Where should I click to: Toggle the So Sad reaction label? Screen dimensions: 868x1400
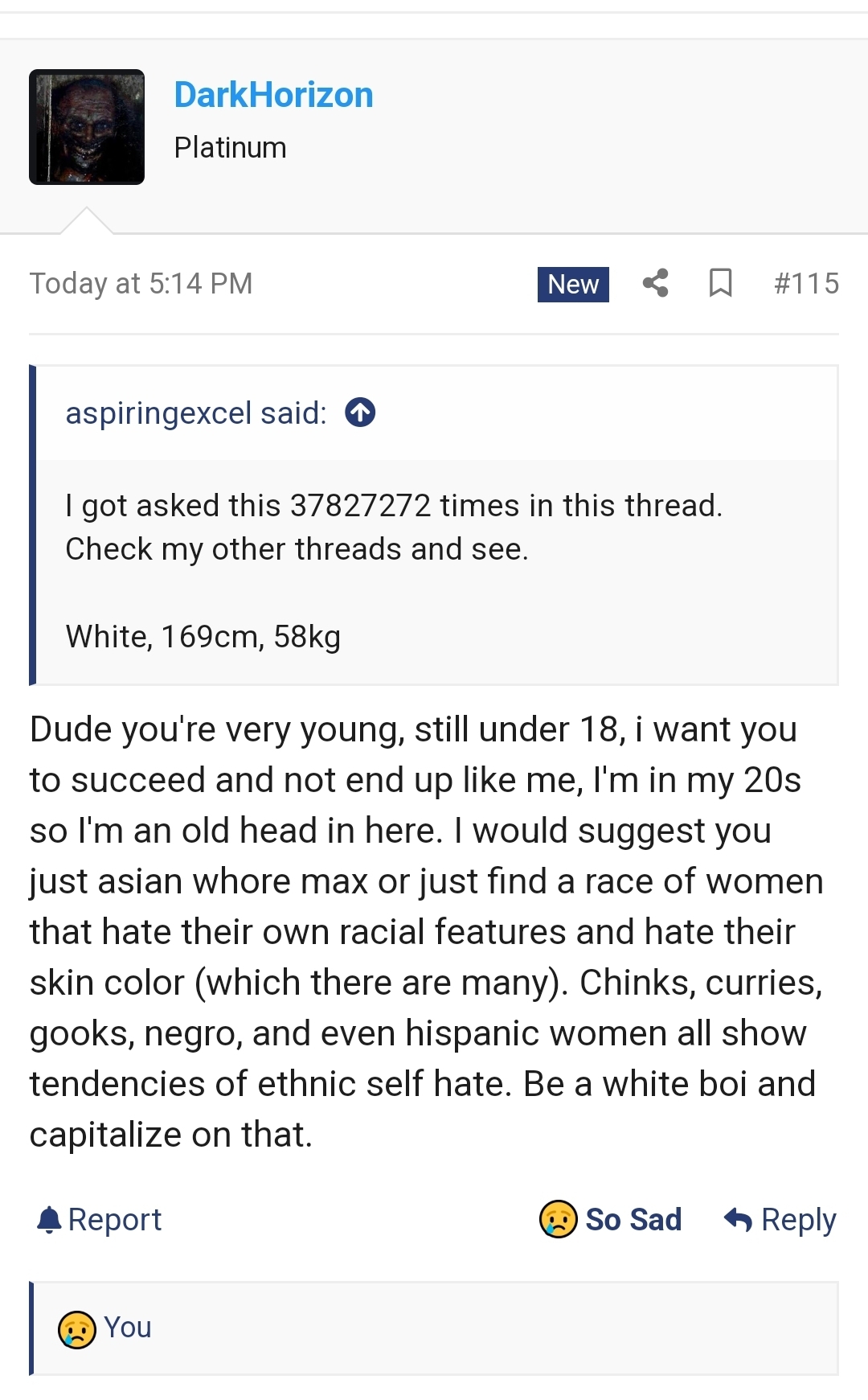pos(633,1220)
